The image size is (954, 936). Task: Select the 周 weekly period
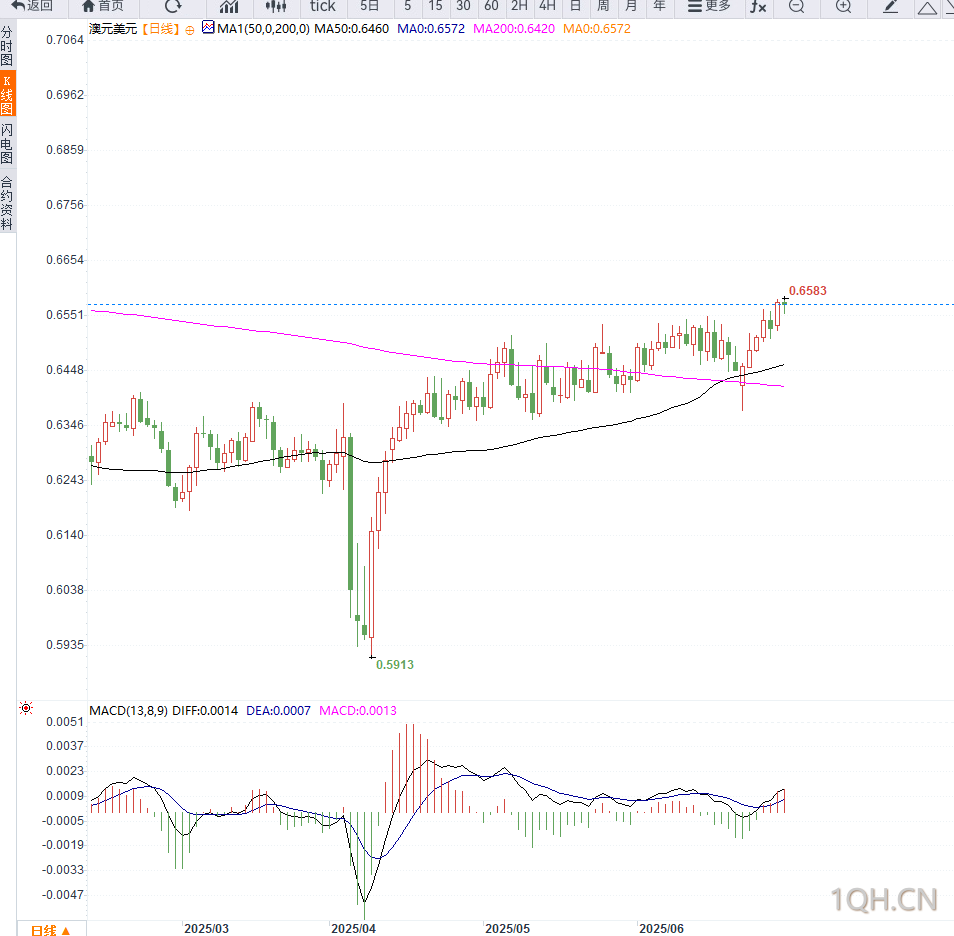coord(603,6)
